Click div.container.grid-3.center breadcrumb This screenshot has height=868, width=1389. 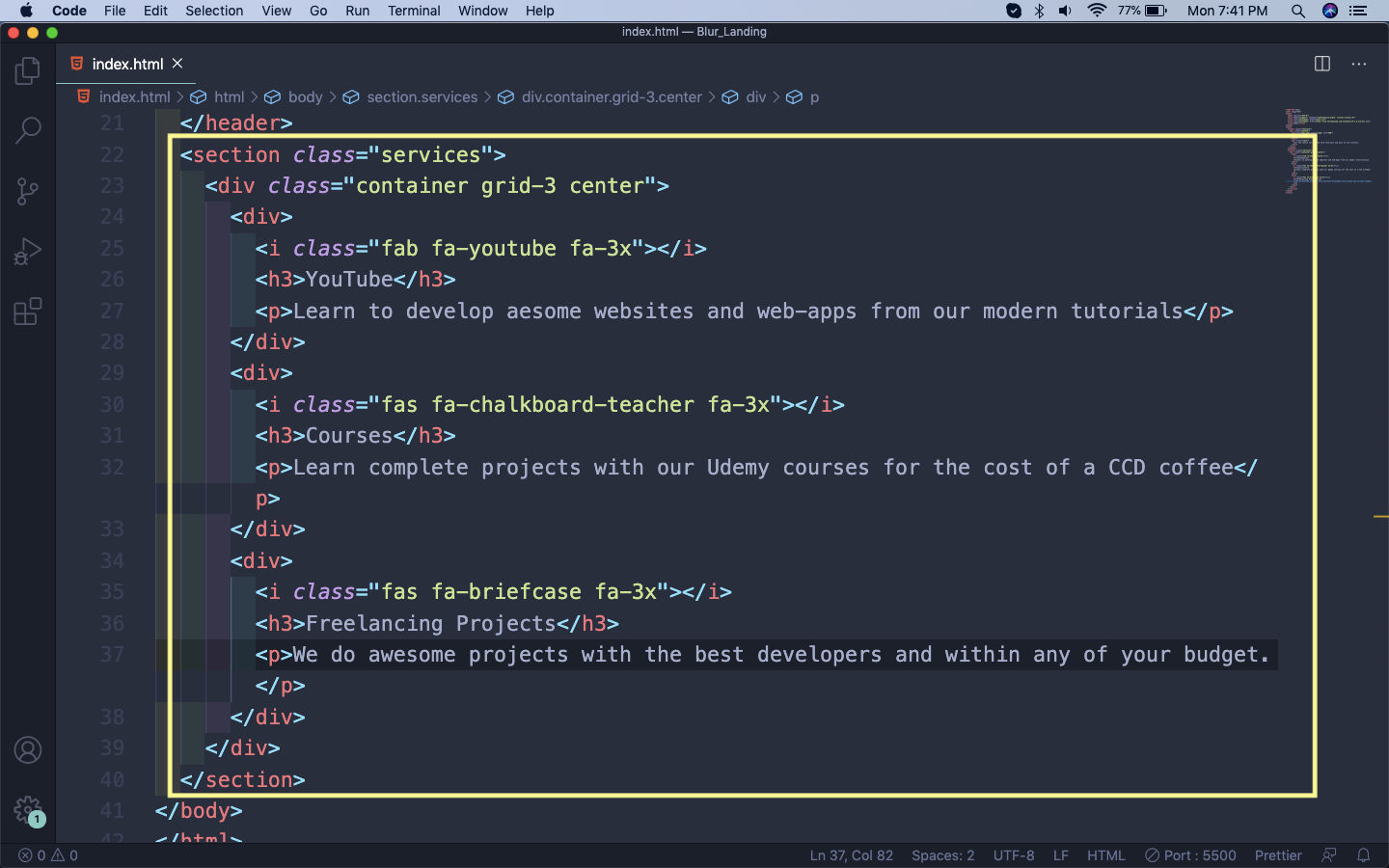click(600, 97)
